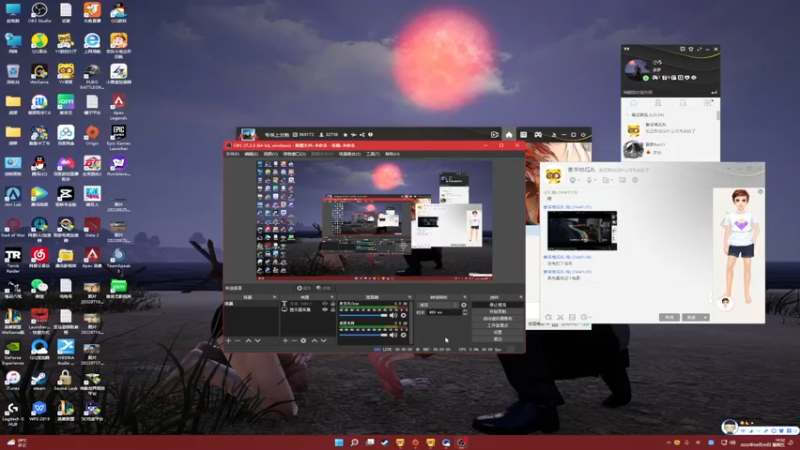The image size is (800, 450).
Task: Click Studio Mode in OBS controls
Action: [497, 325]
